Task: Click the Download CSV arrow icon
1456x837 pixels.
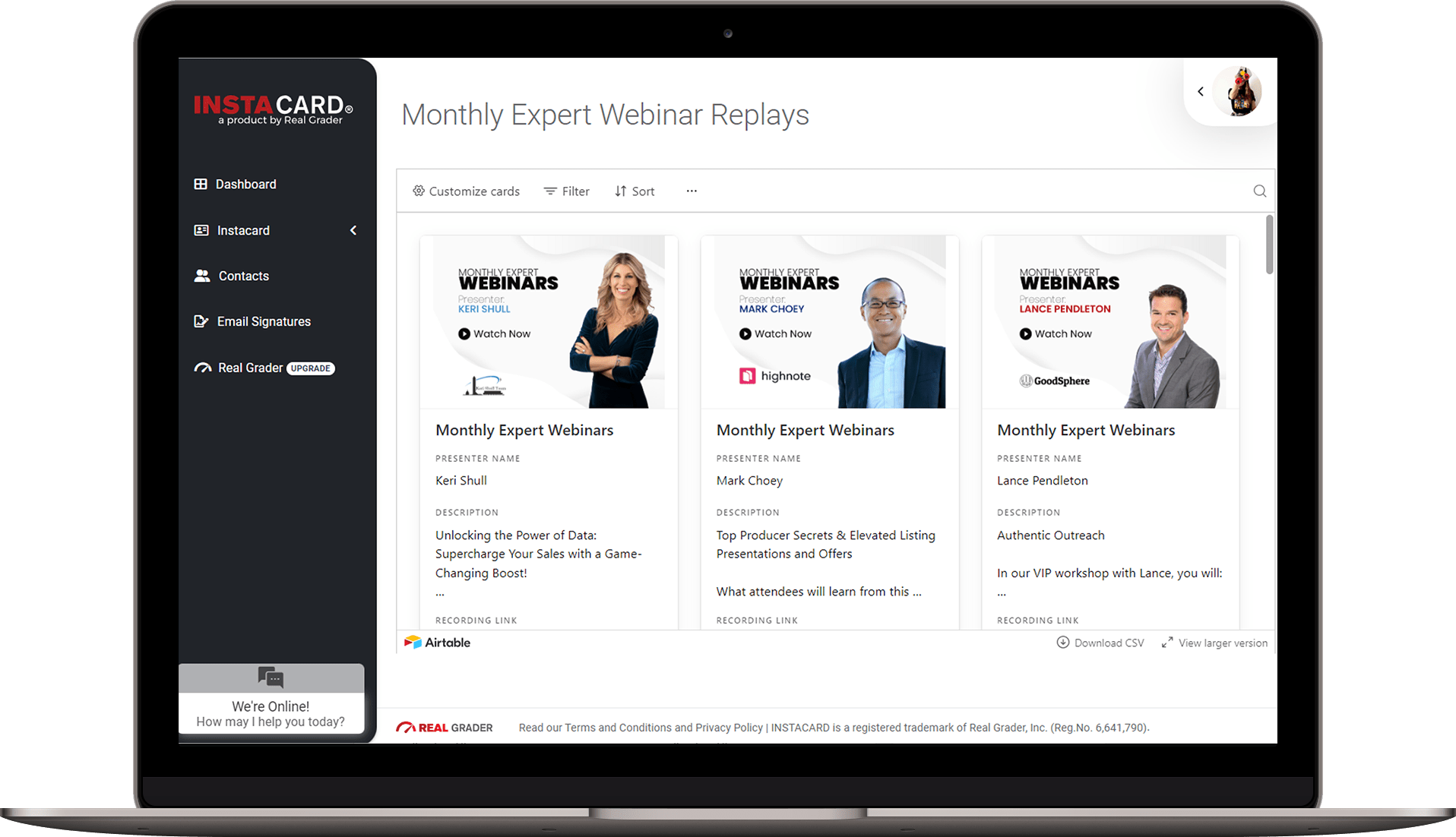Action: click(1062, 643)
